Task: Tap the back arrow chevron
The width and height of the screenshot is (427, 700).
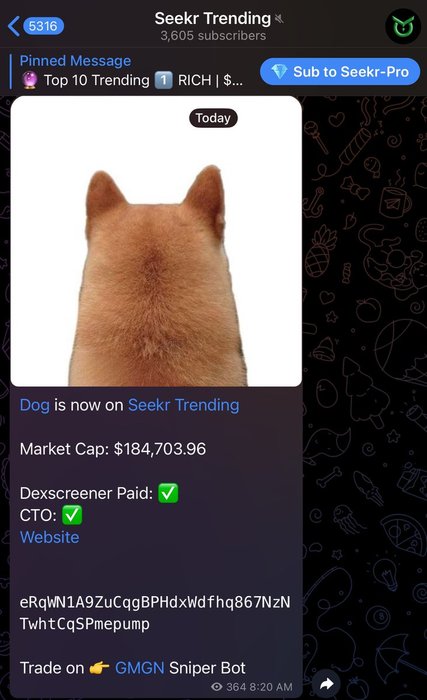Action: click(x=14, y=26)
